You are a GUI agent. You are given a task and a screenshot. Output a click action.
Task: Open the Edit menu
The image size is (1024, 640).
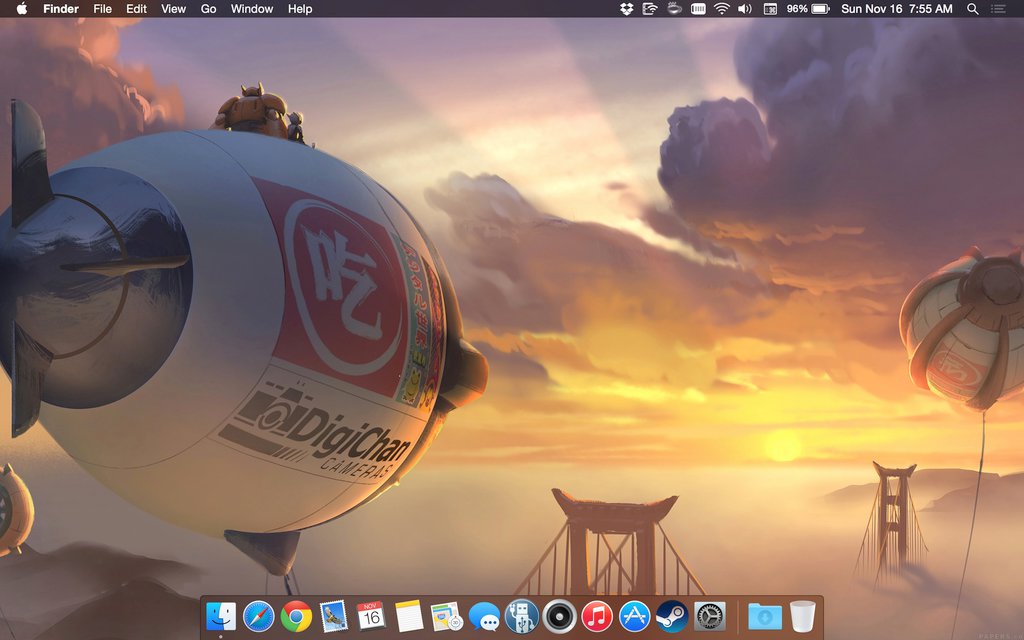click(136, 8)
